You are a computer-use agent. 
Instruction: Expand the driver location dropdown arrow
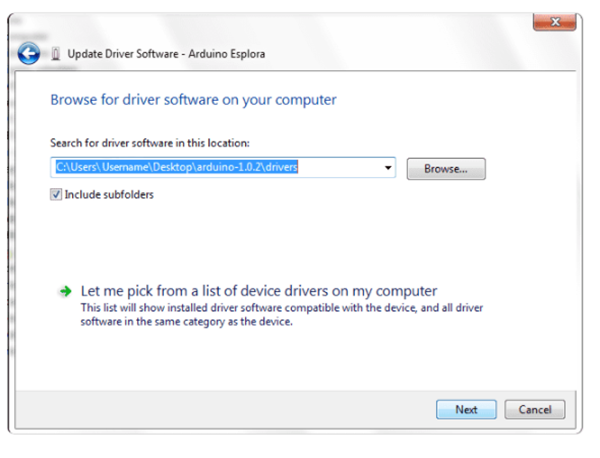coord(387,168)
